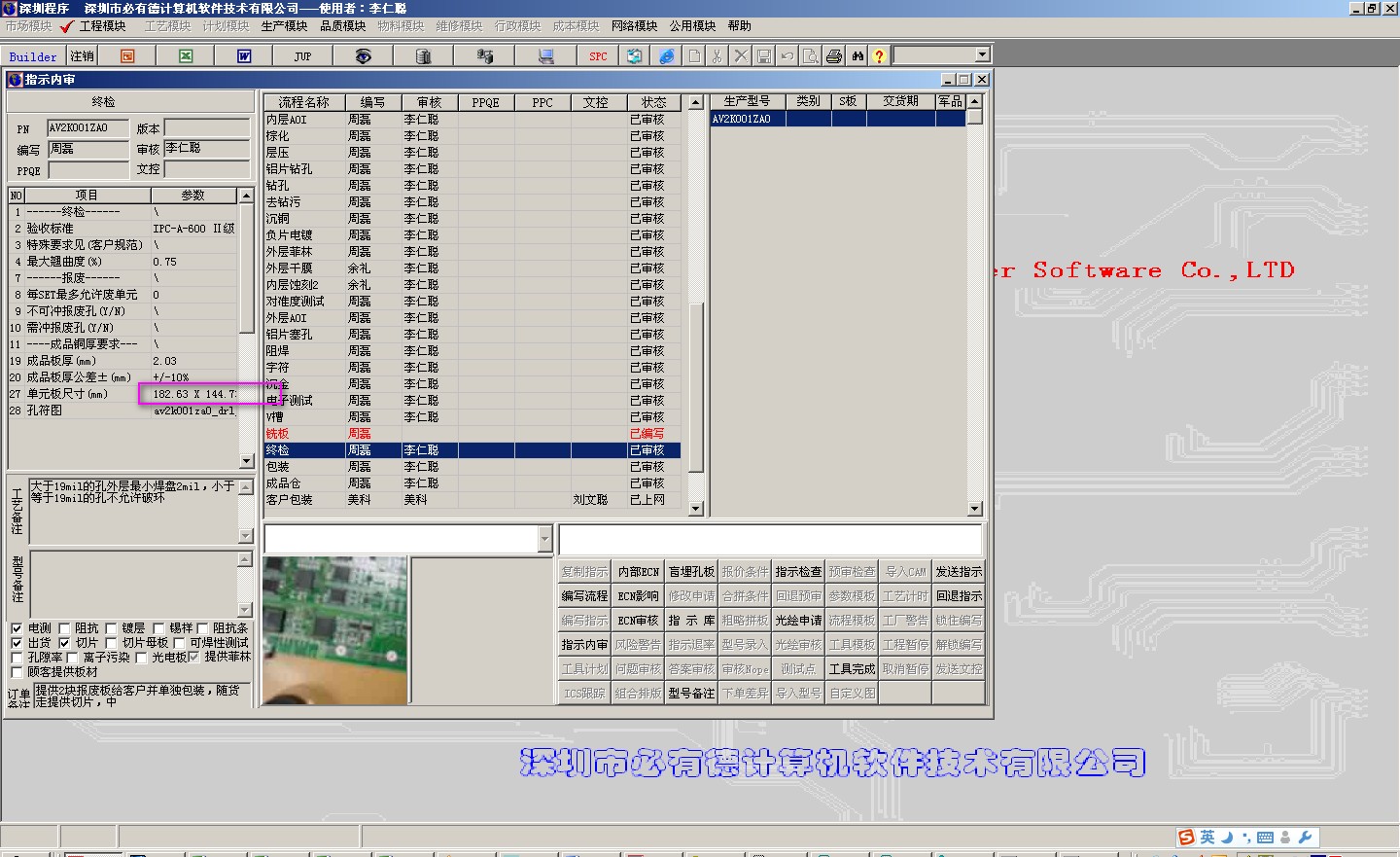Screen dimensions: 1400x857
Task: Click the printer icon
Action: [x=834, y=56]
